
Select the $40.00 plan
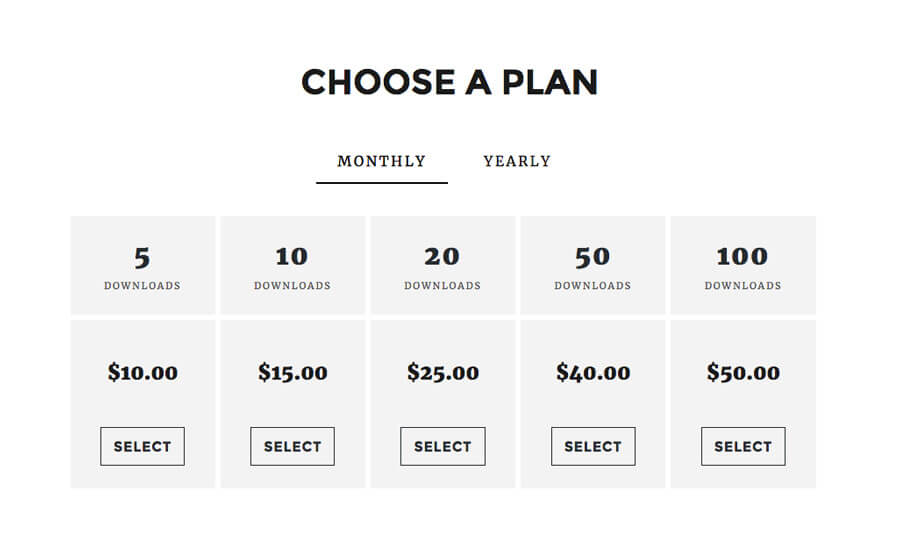pyautogui.click(x=593, y=446)
